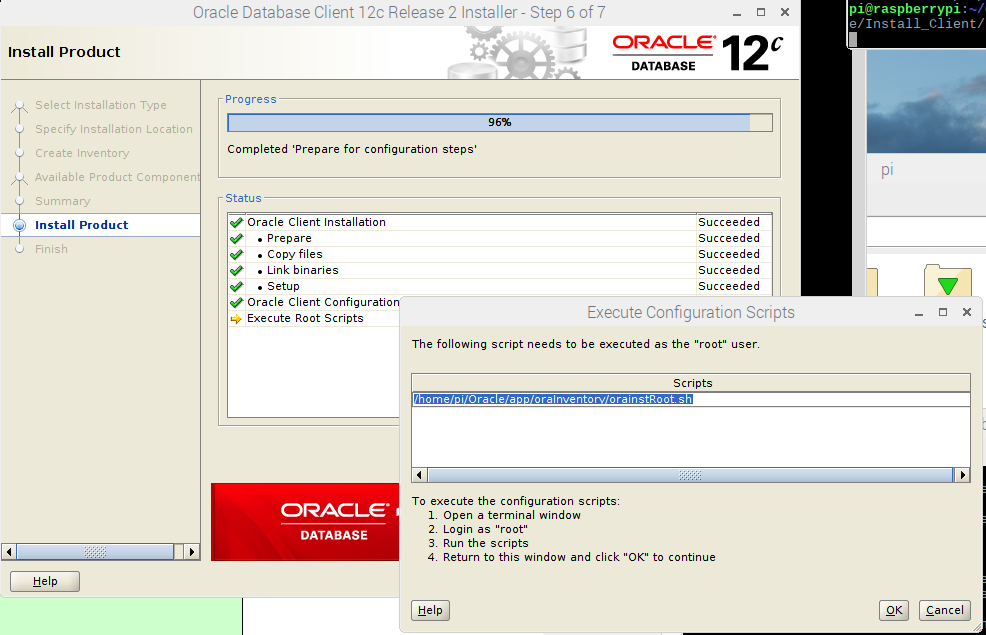Maximize the Oracle installer window
Screen dimensions: 986x635
761,13
